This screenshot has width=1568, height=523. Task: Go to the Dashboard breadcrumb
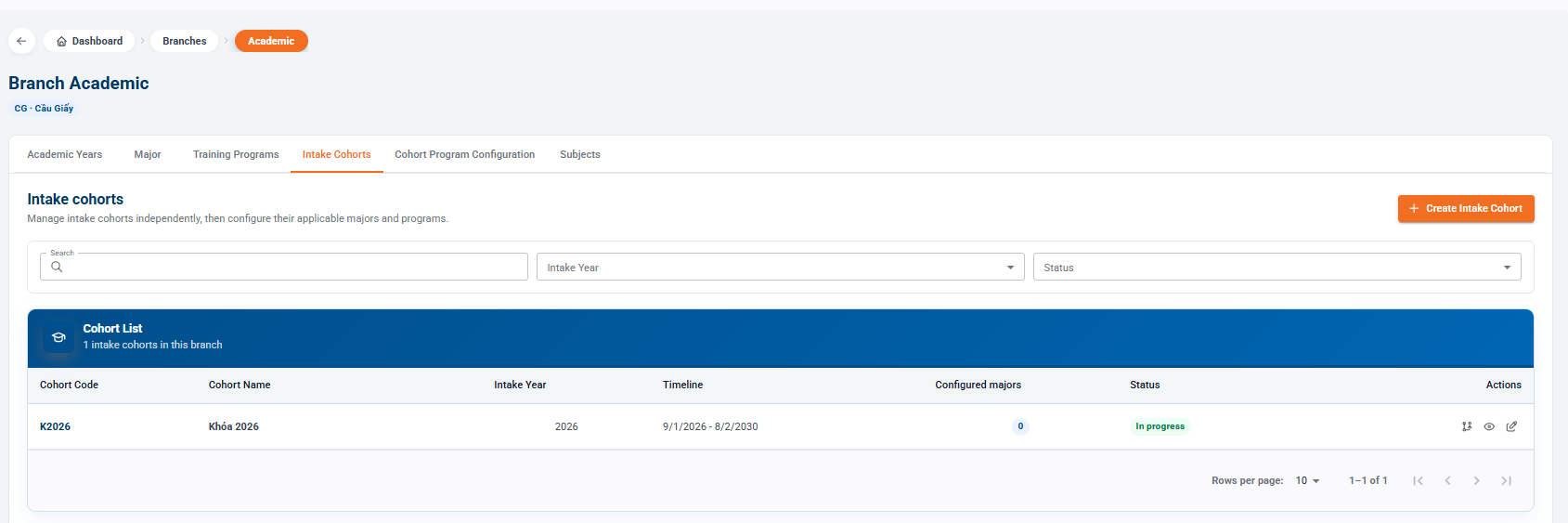[x=89, y=41]
